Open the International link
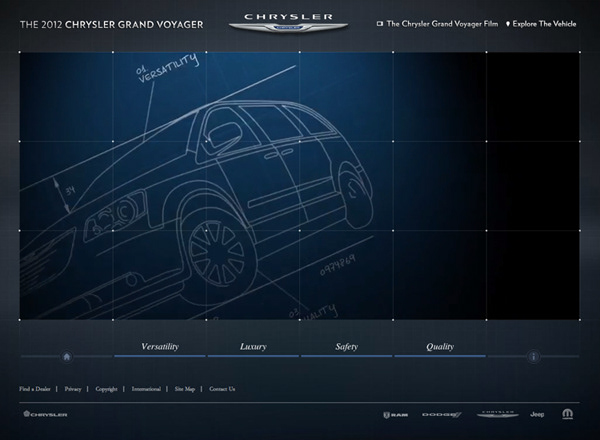This screenshot has height=440, width=600. pyautogui.click(x=146, y=389)
